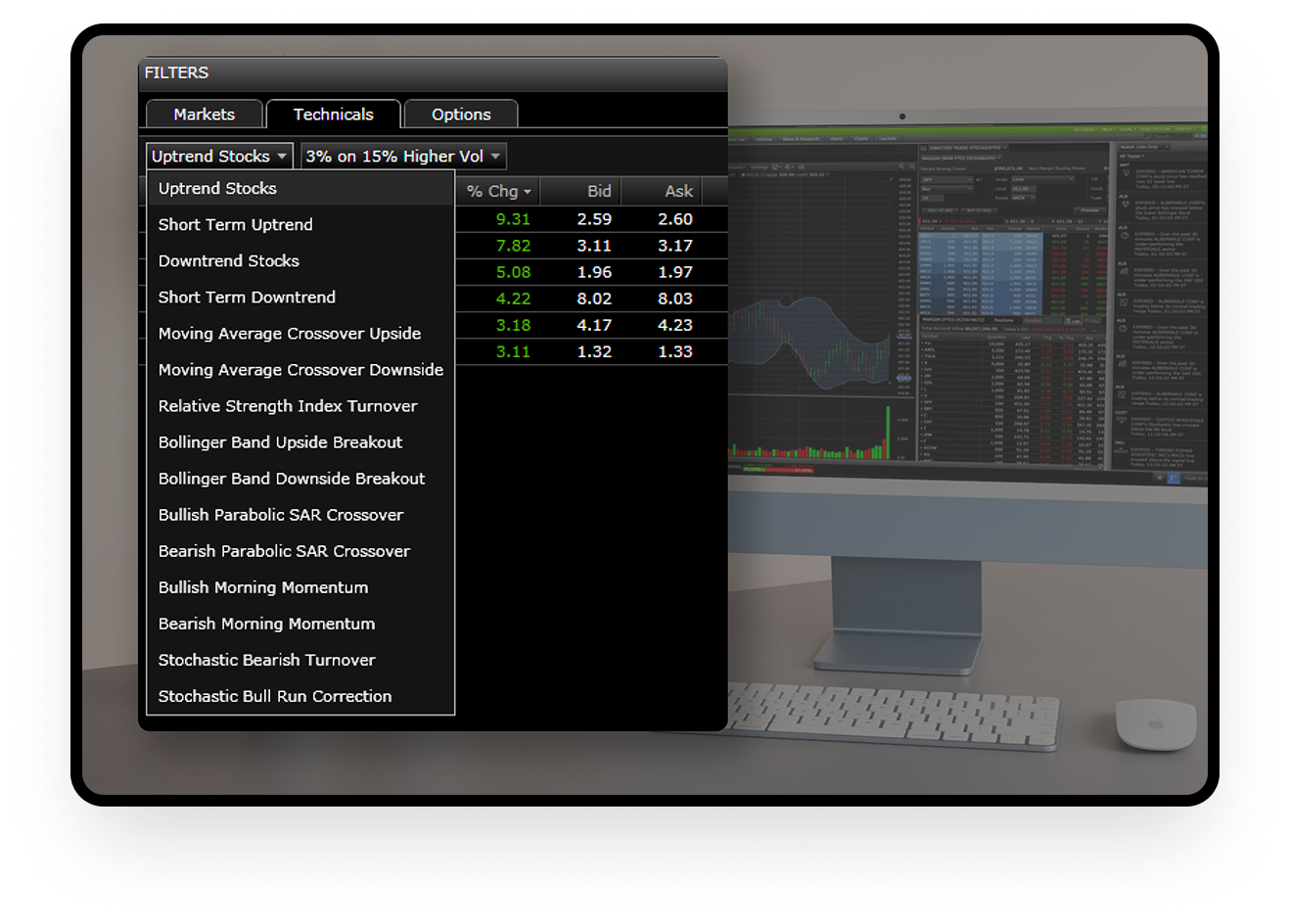This screenshot has width=1290, height=924.
Task: Pick Bullish Parabolic SAR Crossover
Action: point(281,515)
